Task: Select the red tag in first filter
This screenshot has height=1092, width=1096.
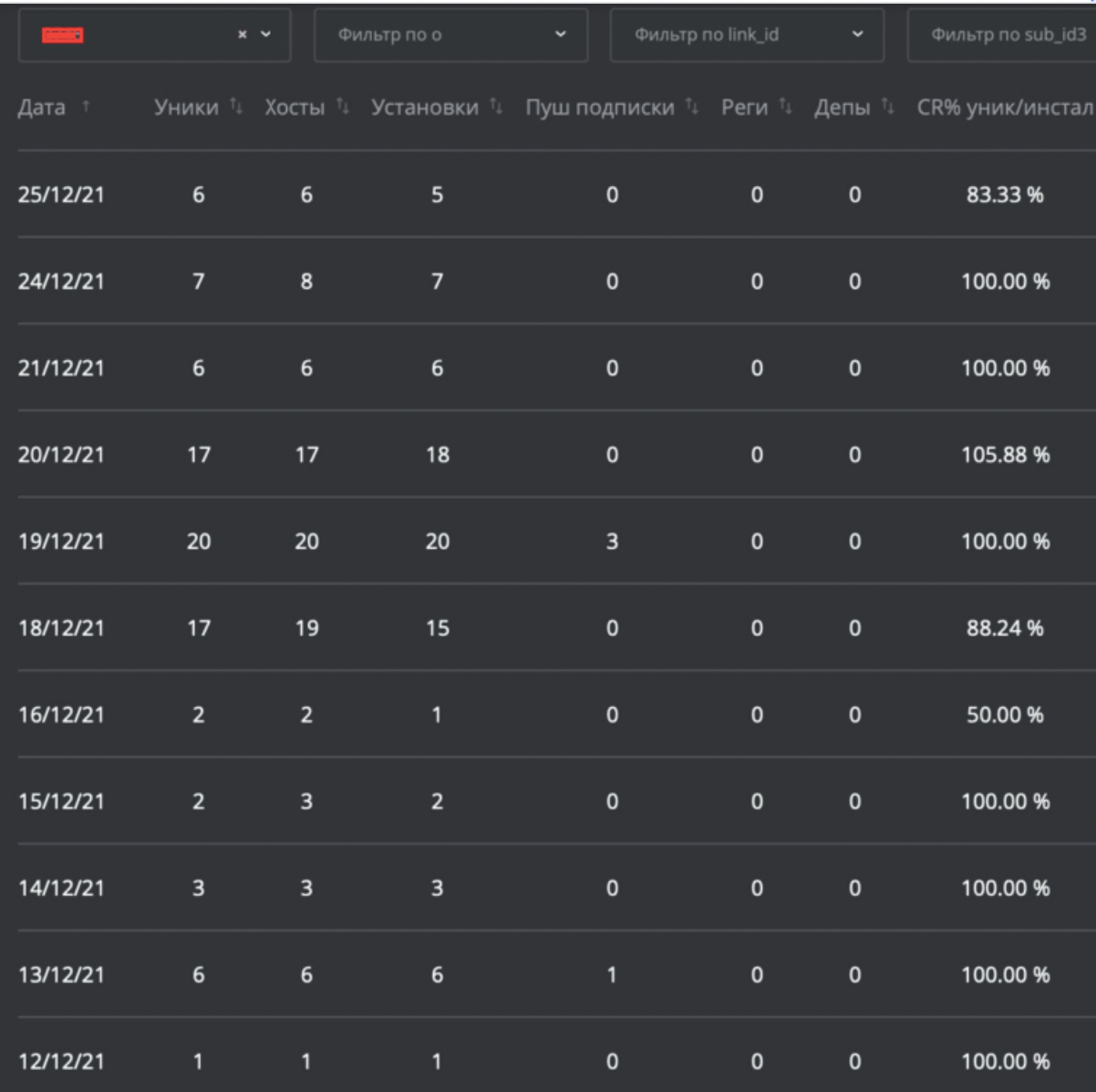Action: [62, 35]
